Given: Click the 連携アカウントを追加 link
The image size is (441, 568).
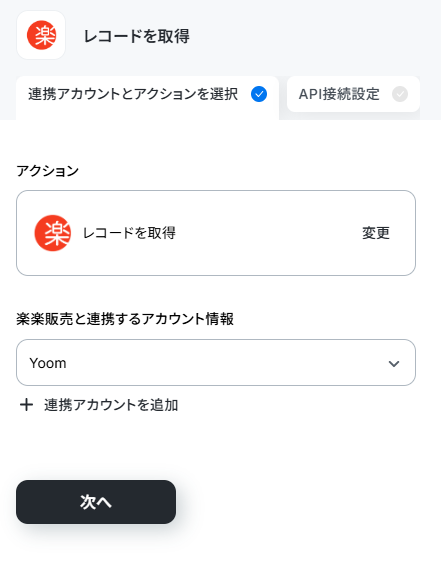Looking at the screenshot, I should (111, 405).
